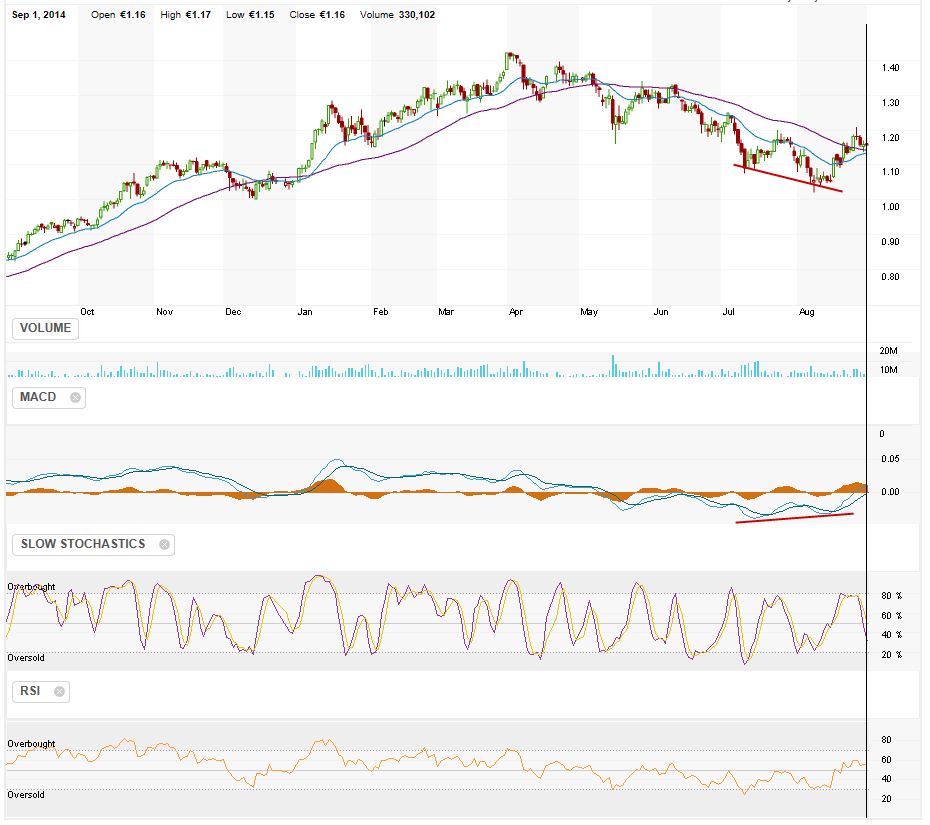930x825 pixels.
Task: Click the Volume 330,102 readout
Action: [397, 15]
